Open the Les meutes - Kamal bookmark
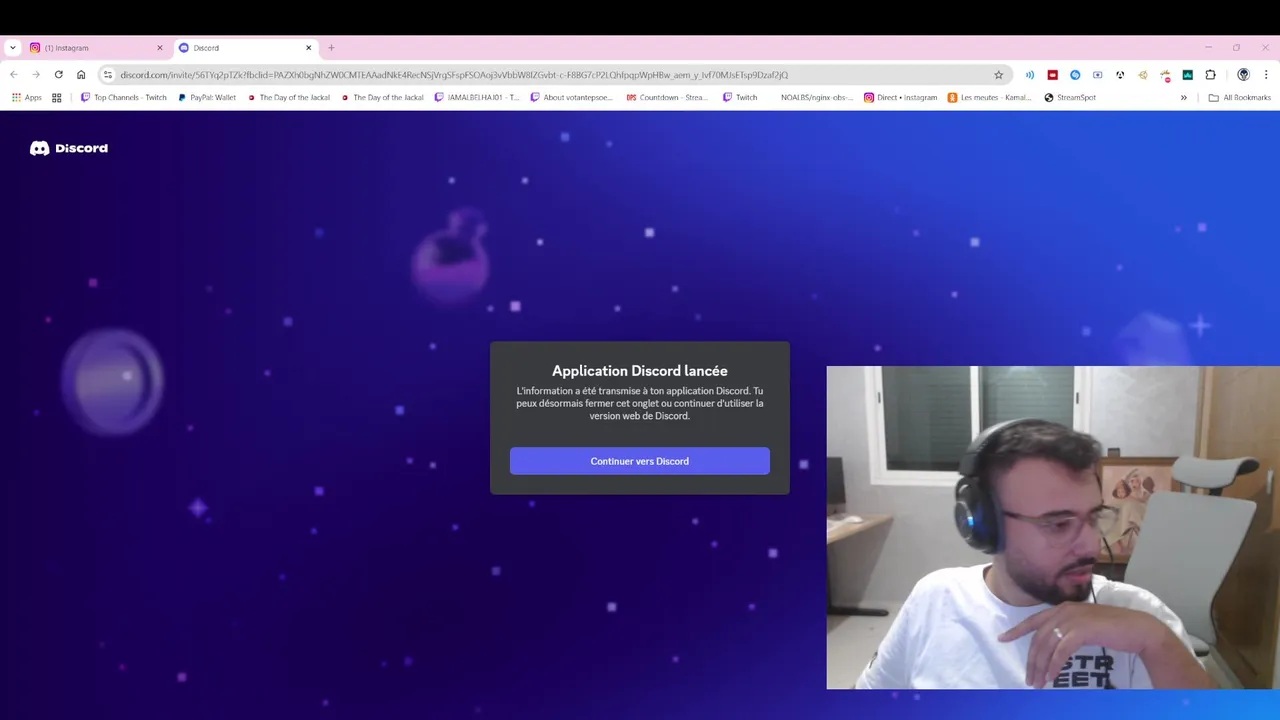This screenshot has height=720, width=1280. coord(989,98)
